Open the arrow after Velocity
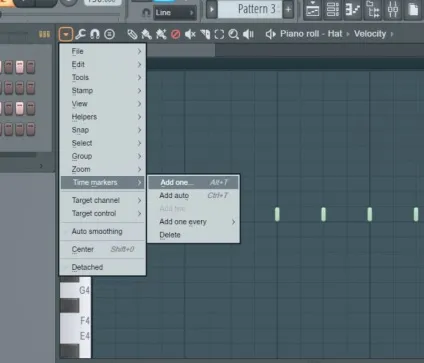The image size is (424, 363). (x=392, y=34)
